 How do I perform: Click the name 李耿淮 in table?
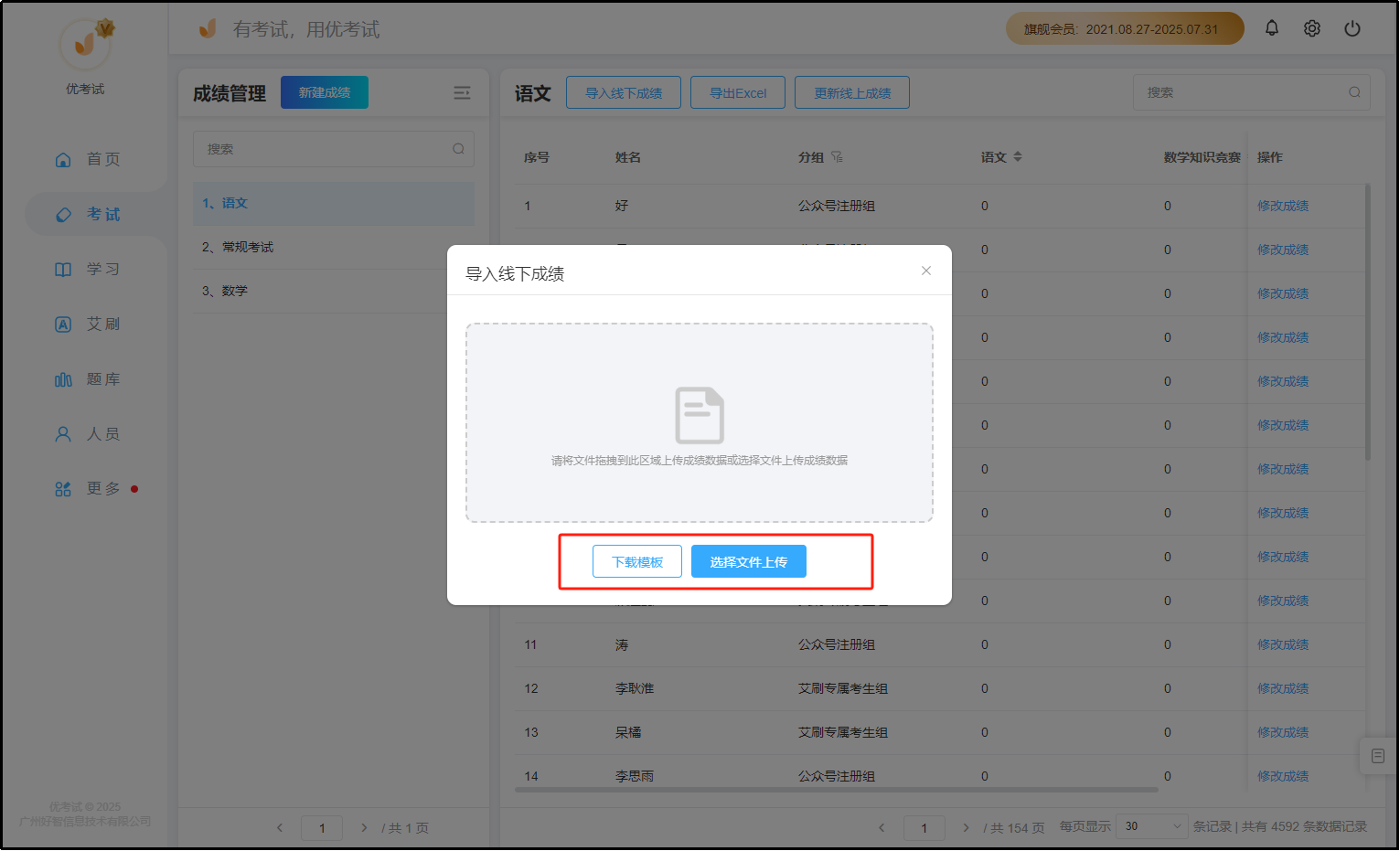[x=635, y=688]
